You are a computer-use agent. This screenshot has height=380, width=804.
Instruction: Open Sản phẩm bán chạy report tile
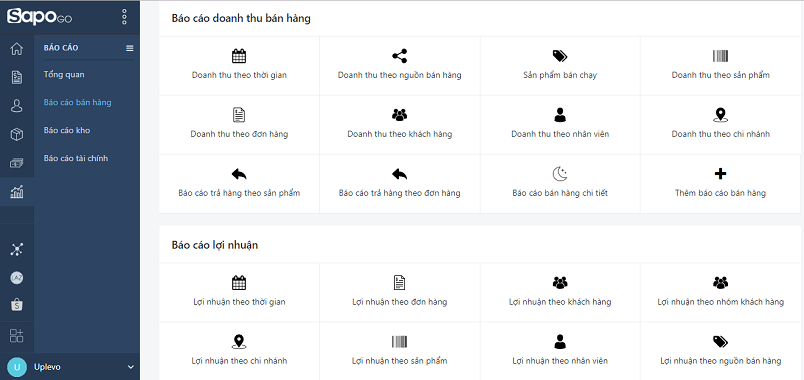coord(560,66)
